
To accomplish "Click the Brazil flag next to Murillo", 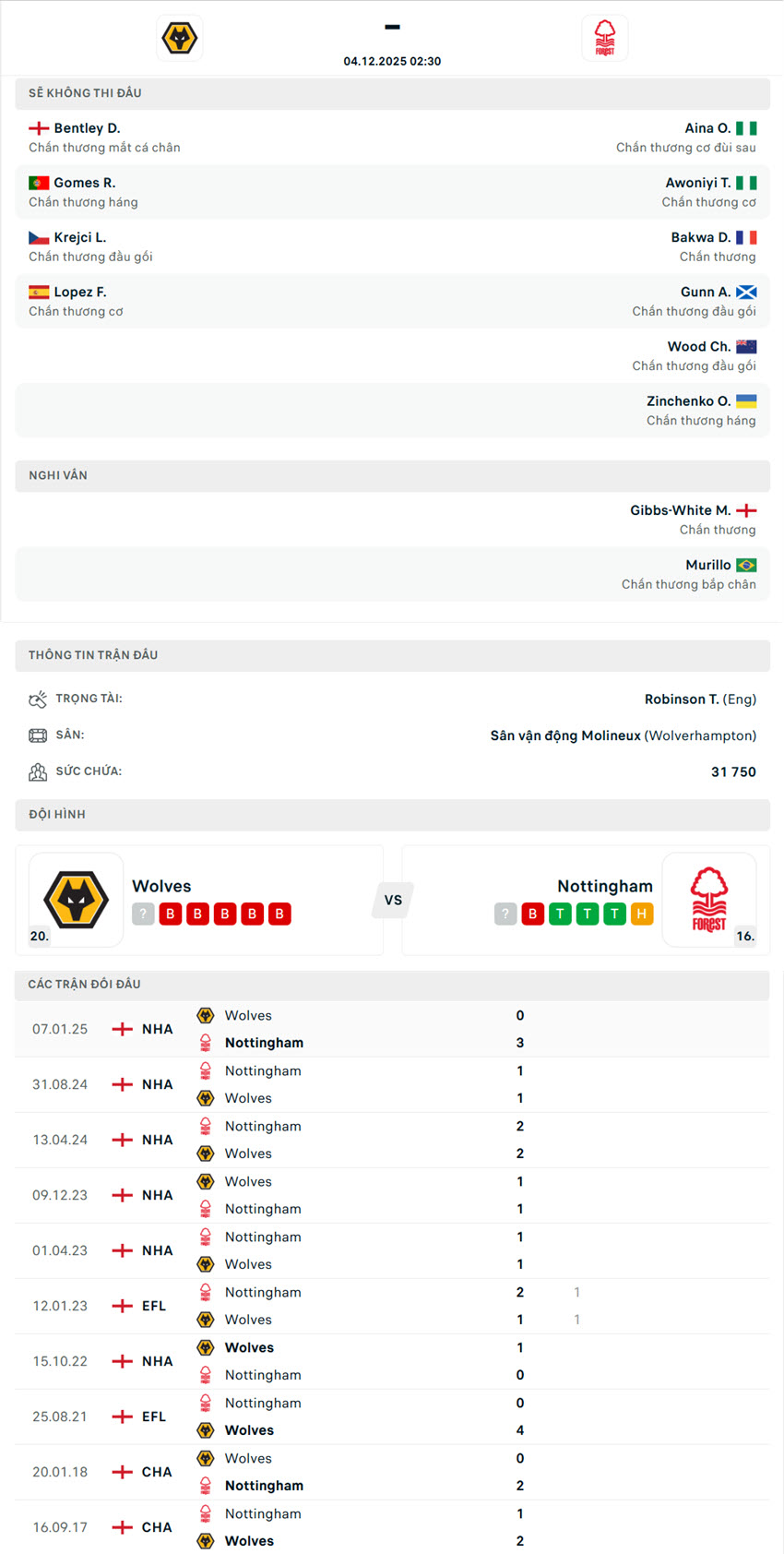I will pyautogui.click(x=746, y=564).
